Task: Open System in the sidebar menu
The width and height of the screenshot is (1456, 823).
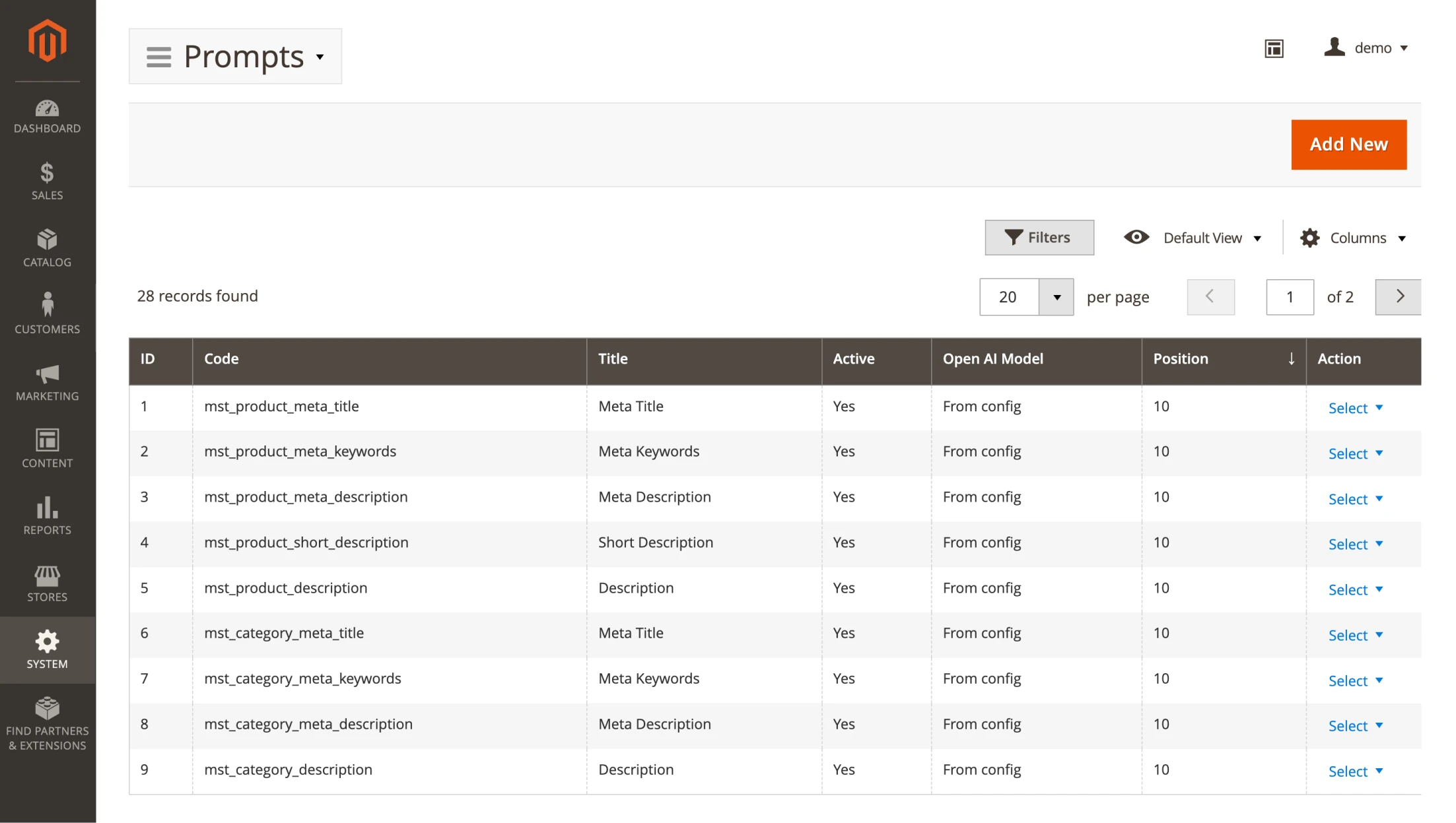Action: point(47,649)
